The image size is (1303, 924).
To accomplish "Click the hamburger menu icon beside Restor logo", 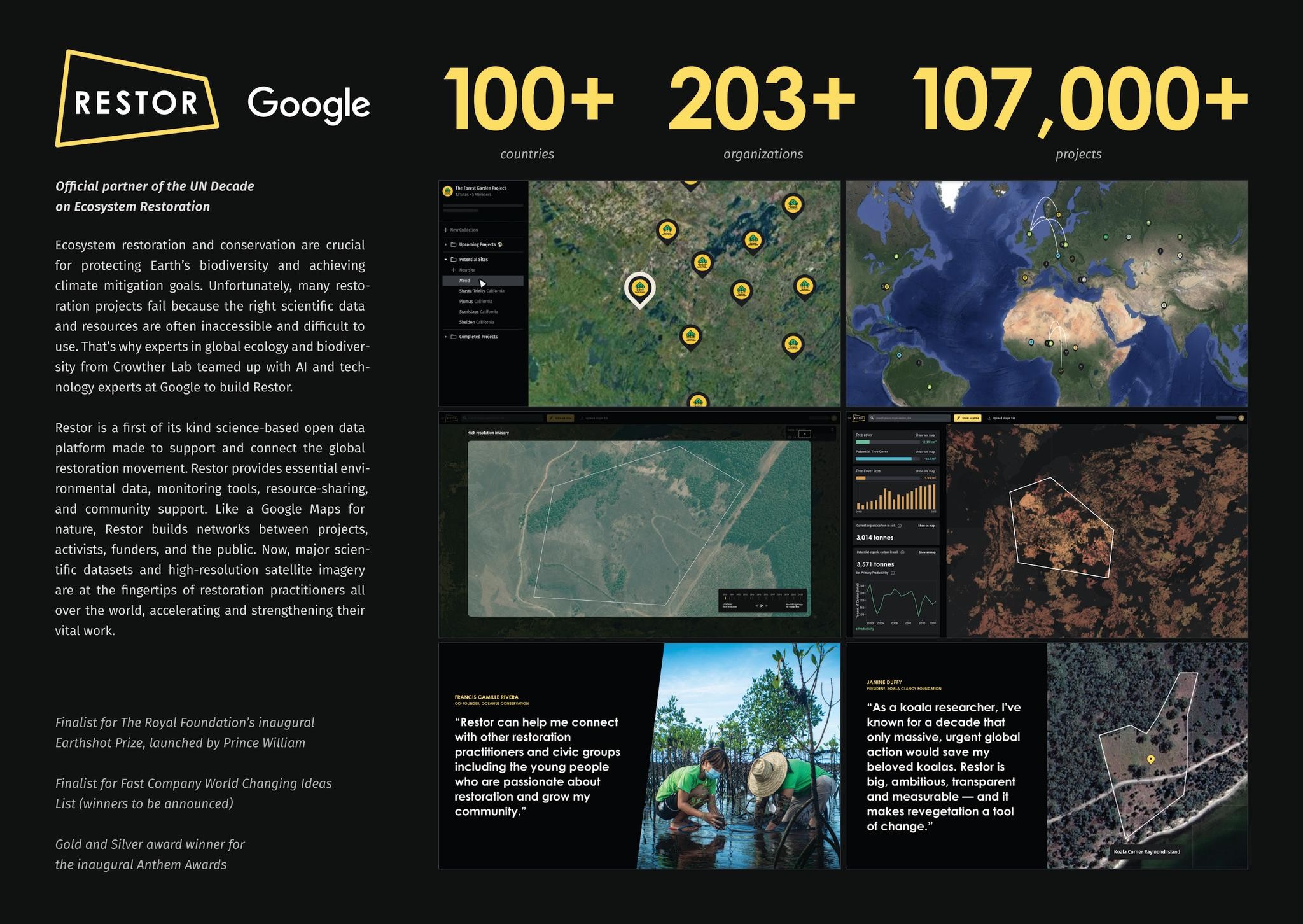I will (849, 418).
